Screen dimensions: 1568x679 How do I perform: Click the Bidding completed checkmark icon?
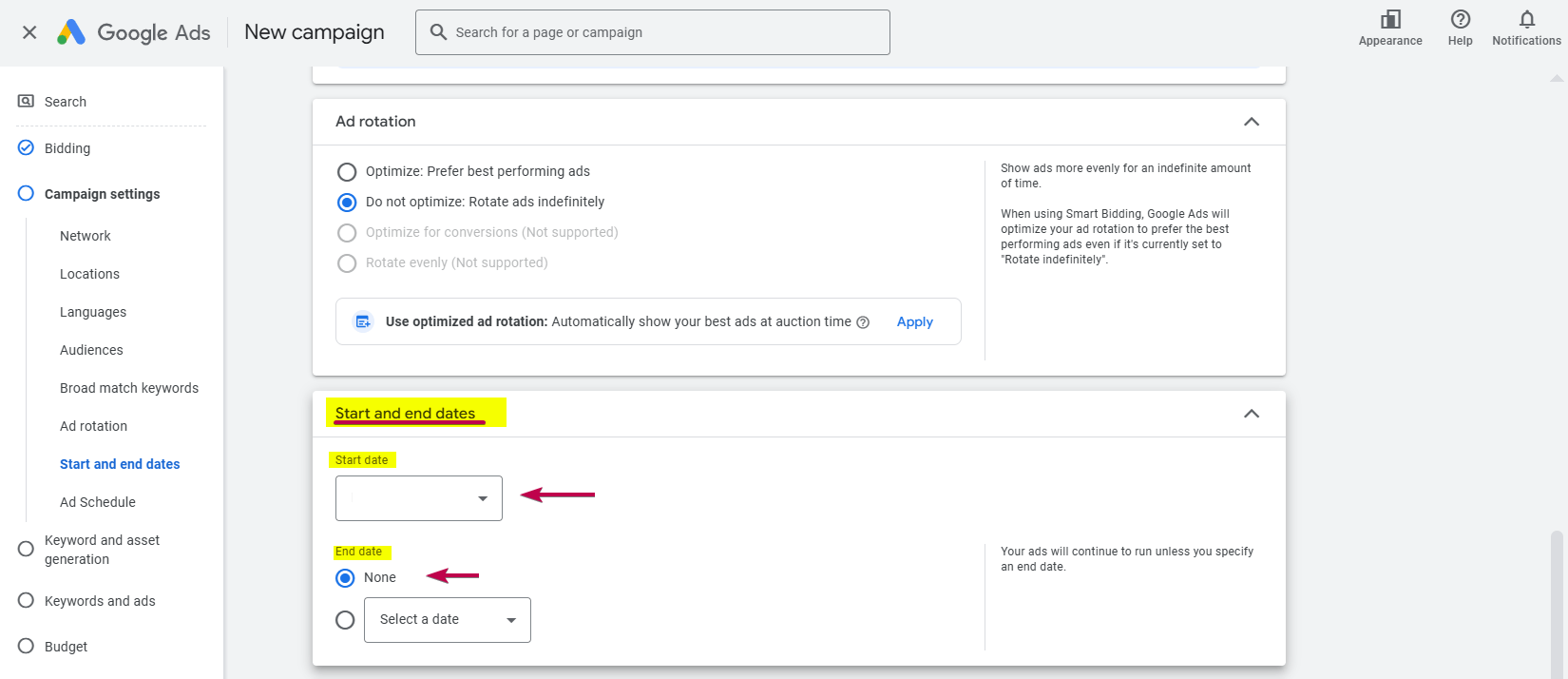[27, 148]
